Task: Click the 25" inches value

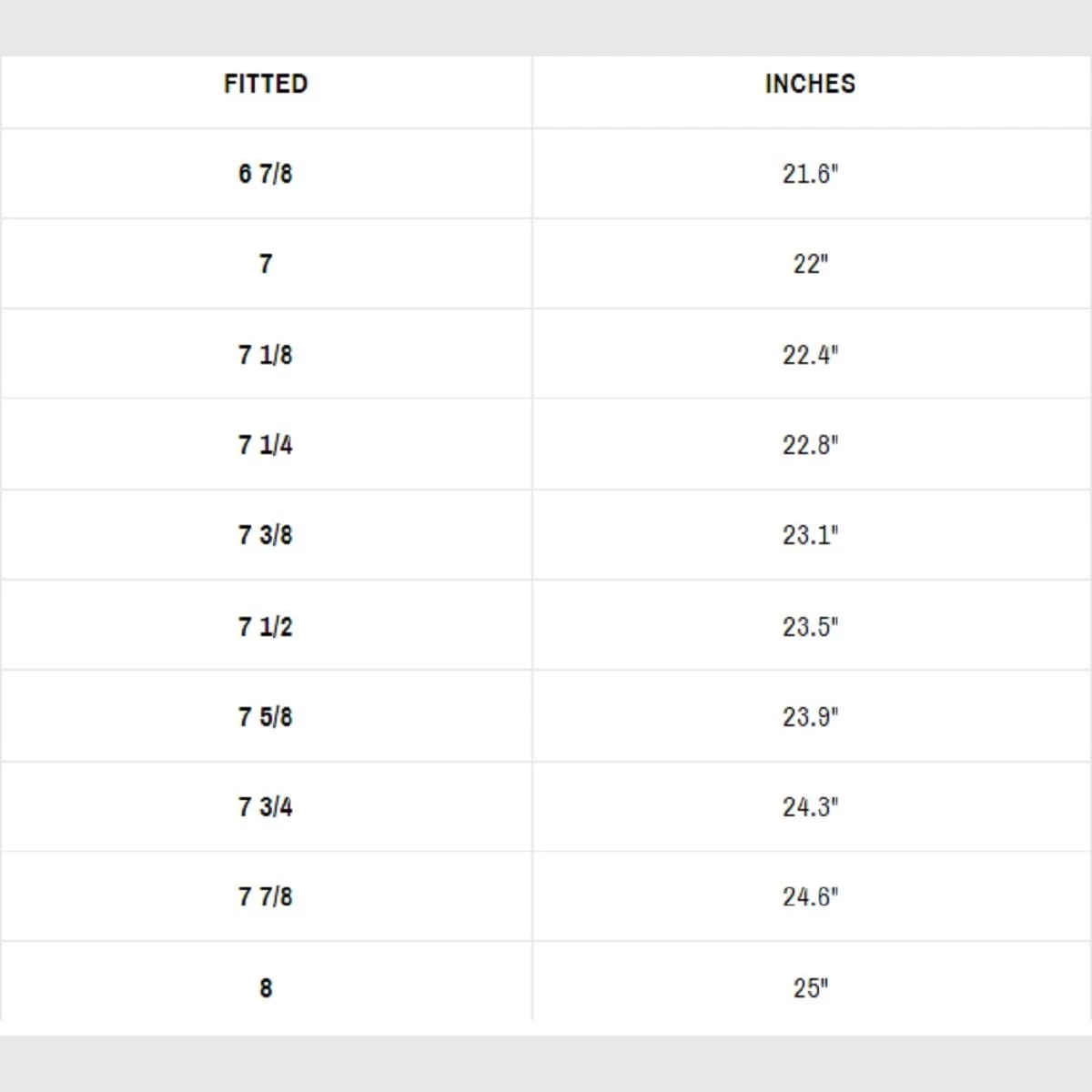Action: point(810,987)
